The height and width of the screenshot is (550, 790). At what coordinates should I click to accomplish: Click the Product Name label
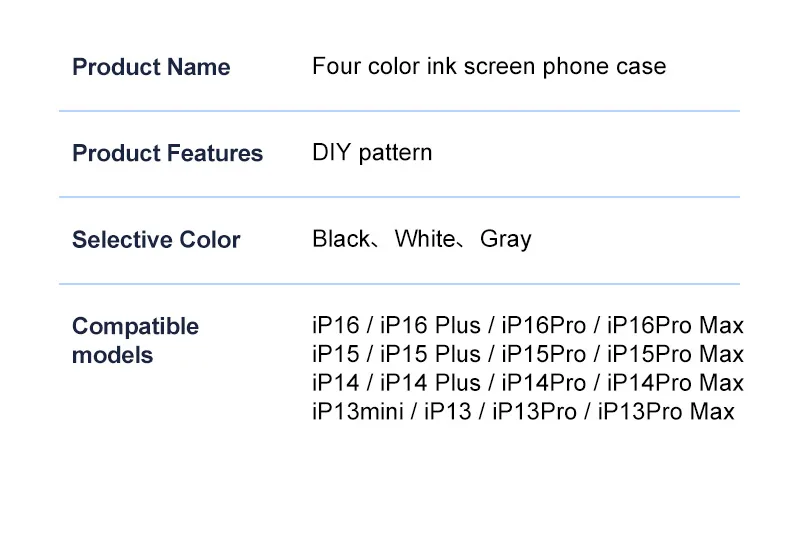(x=151, y=68)
